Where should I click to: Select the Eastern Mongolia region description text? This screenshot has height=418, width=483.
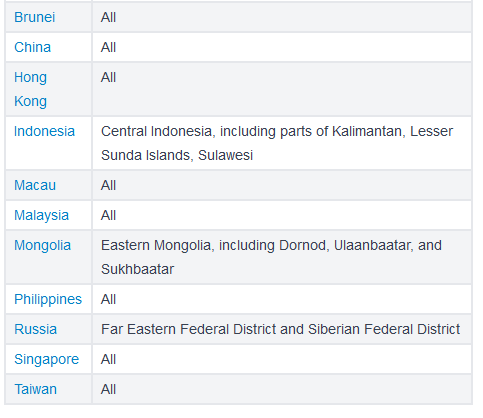[271, 257]
